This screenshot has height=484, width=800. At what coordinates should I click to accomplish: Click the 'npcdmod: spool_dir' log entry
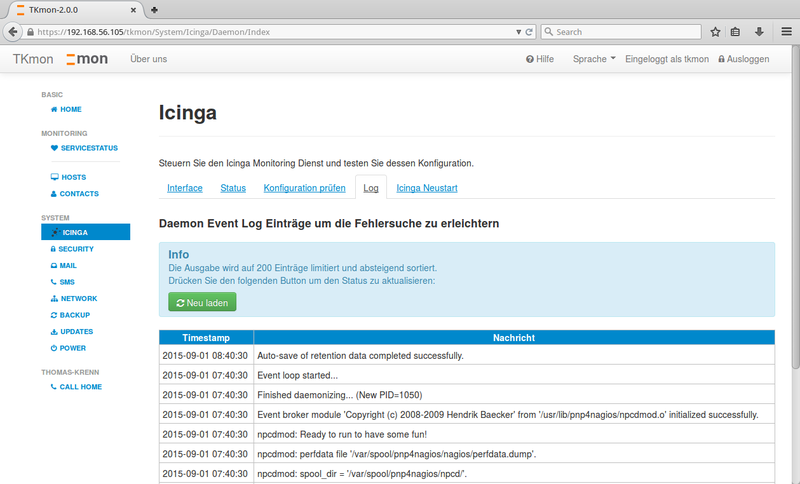362,474
